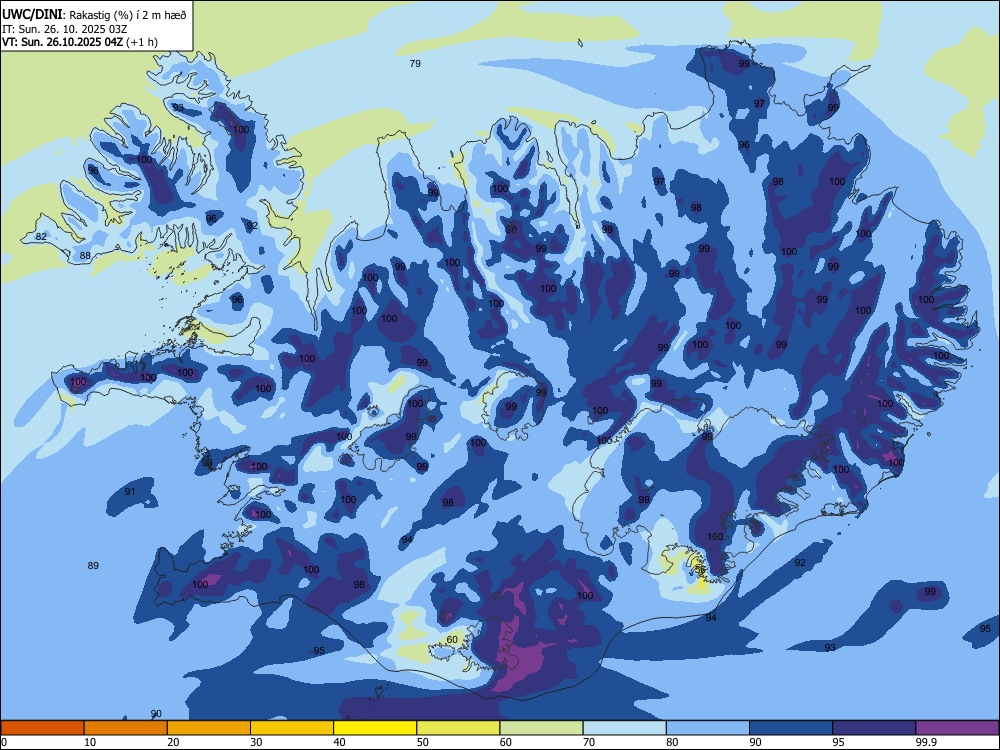Pick the 80–90 sky blue legend swatch
1000x750 pixels.
tap(708, 728)
